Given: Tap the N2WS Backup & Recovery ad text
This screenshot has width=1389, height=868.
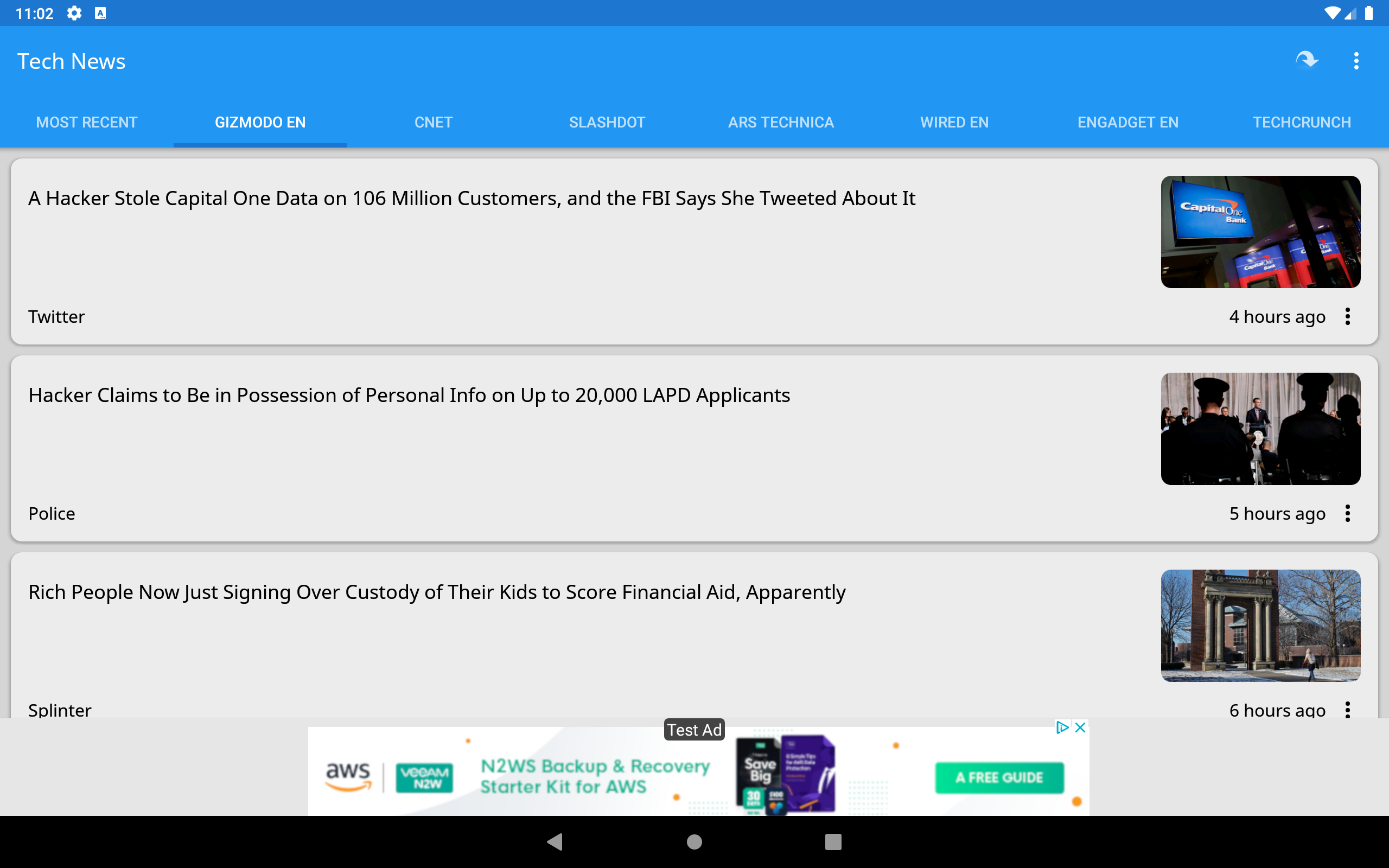Looking at the screenshot, I should (x=595, y=776).
